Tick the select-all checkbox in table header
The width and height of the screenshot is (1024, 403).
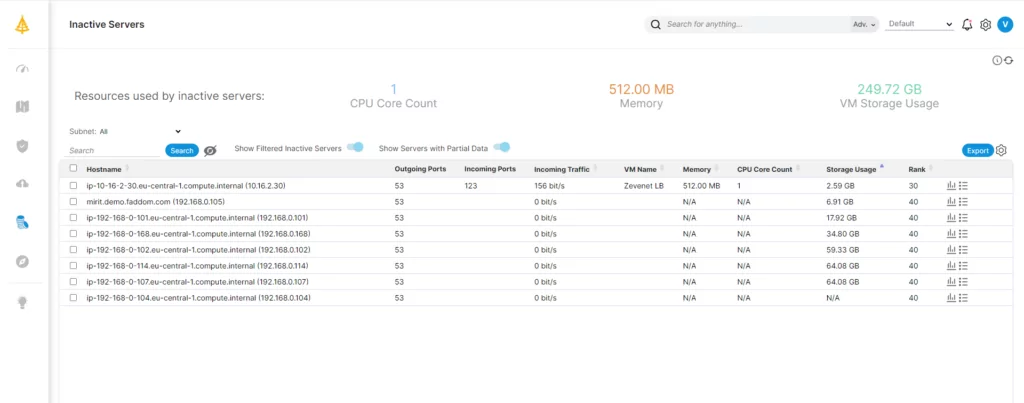pos(73,169)
